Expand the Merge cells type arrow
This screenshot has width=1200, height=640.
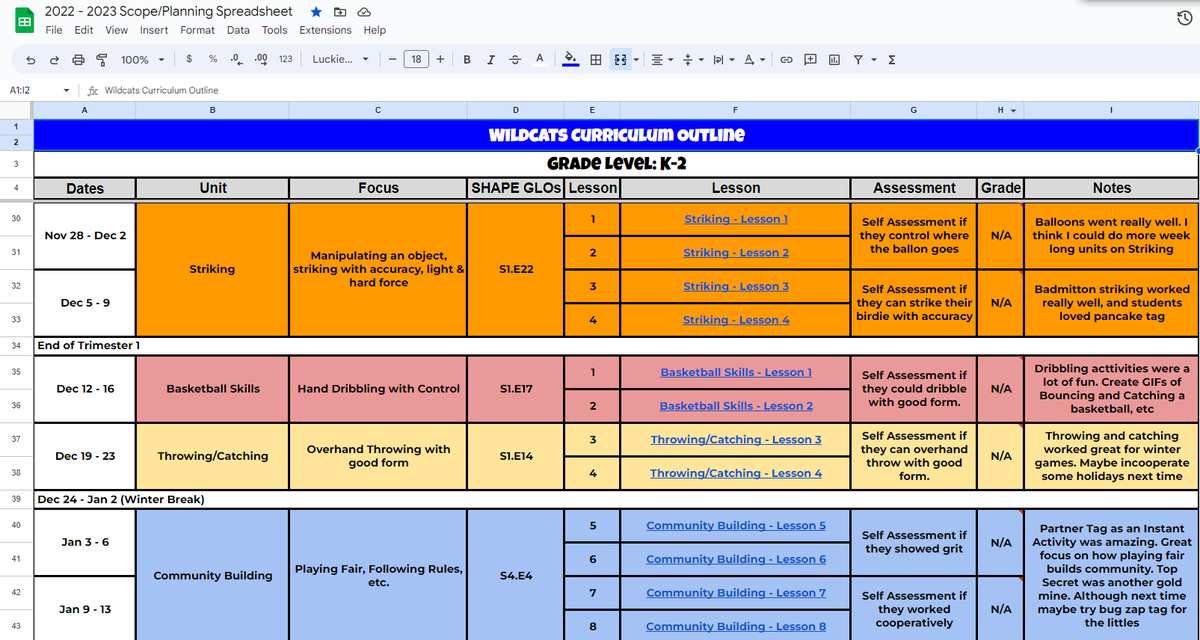point(636,60)
